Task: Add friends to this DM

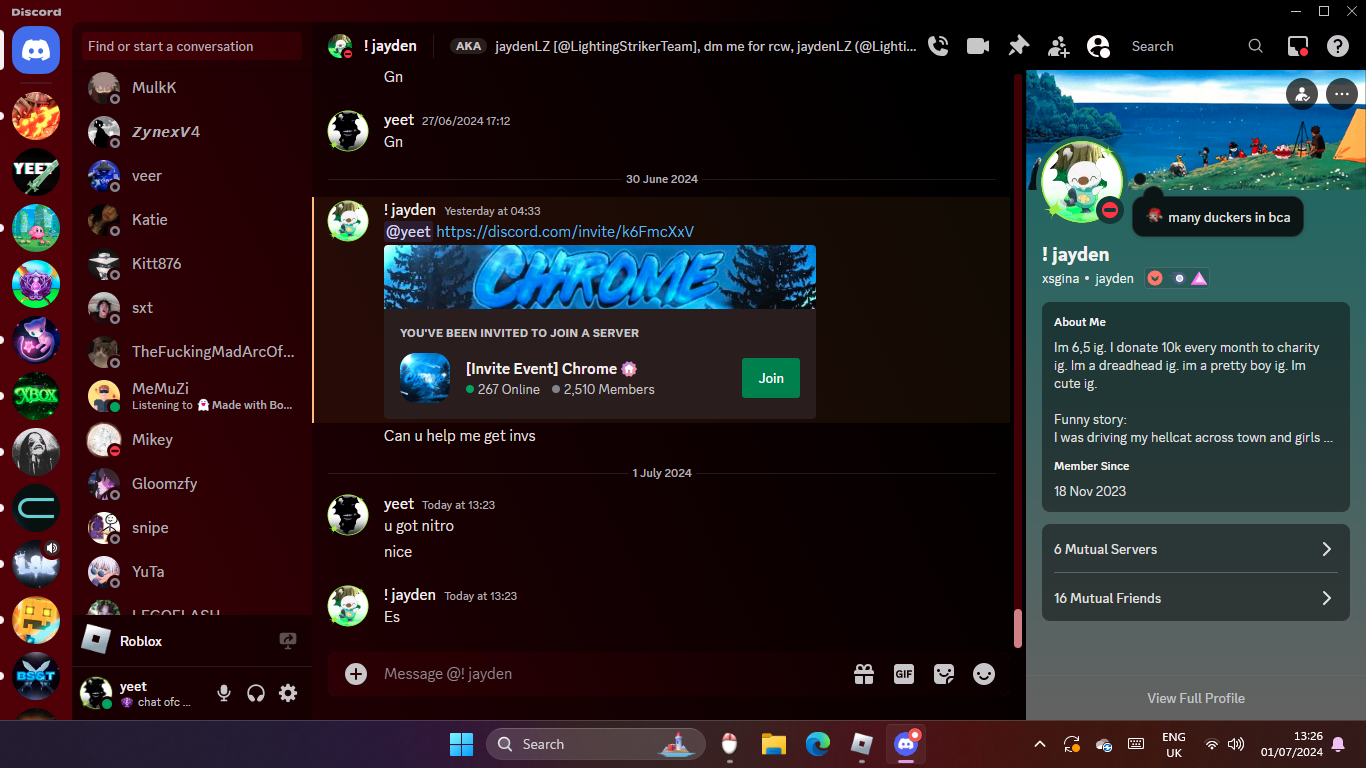Action: pos(1058,46)
